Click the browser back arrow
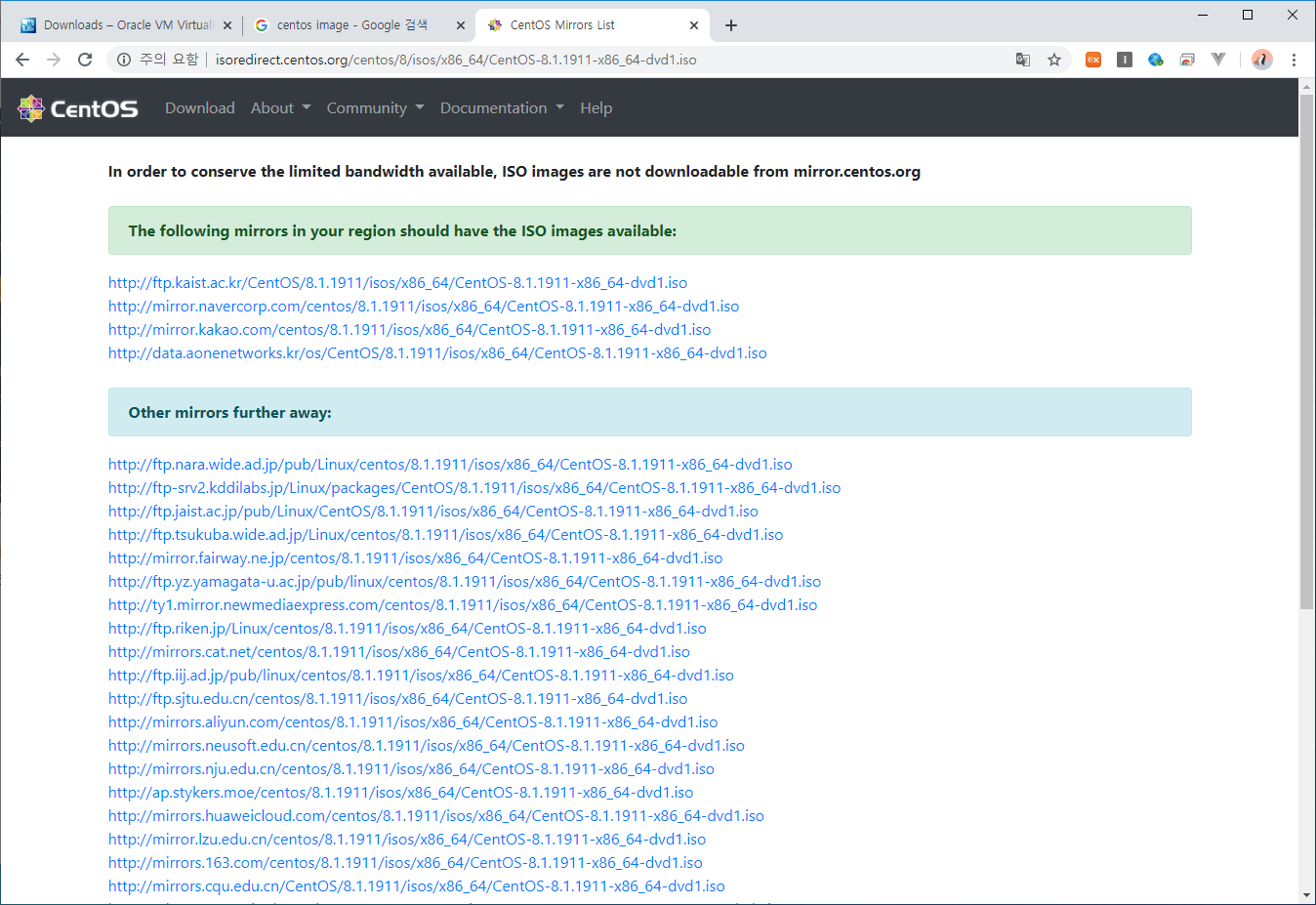This screenshot has width=1316, height=905. pyautogui.click(x=22, y=60)
